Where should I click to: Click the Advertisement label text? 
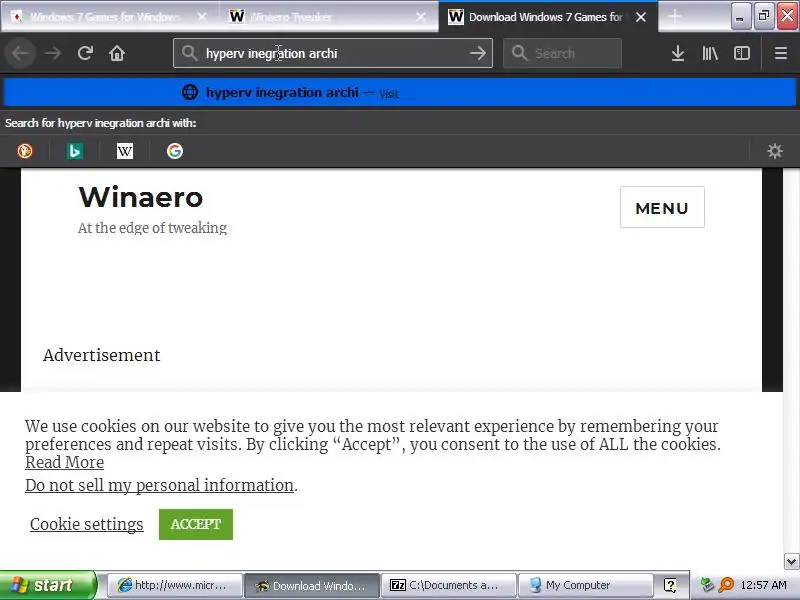point(102,355)
